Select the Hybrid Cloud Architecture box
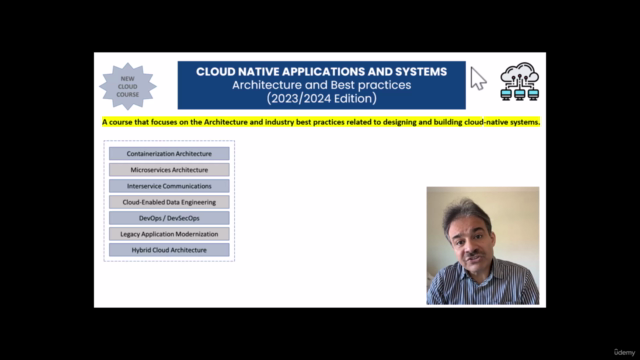The height and width of the screenshot is (360, 640). (x=169, y=250)
